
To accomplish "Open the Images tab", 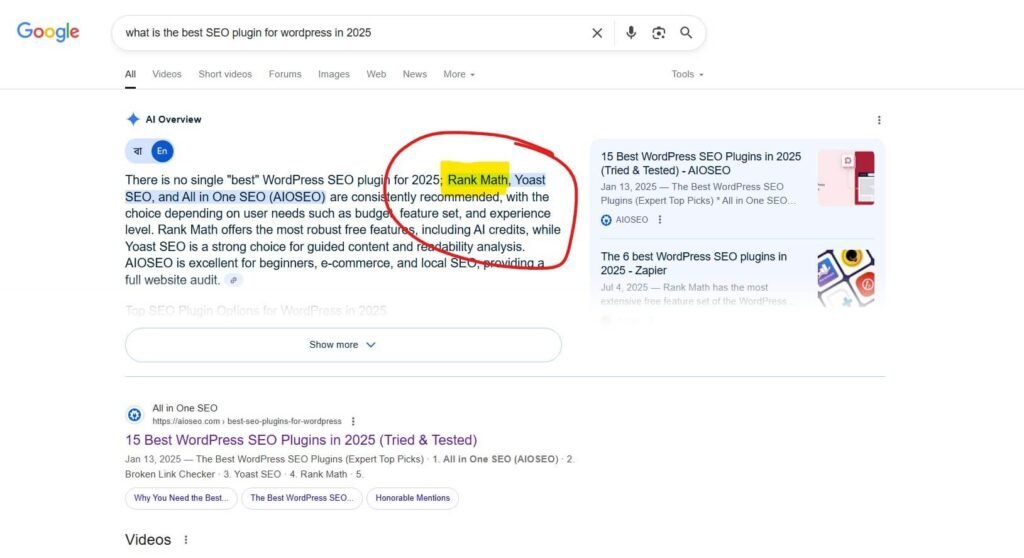I will click(x=334, y=74).
